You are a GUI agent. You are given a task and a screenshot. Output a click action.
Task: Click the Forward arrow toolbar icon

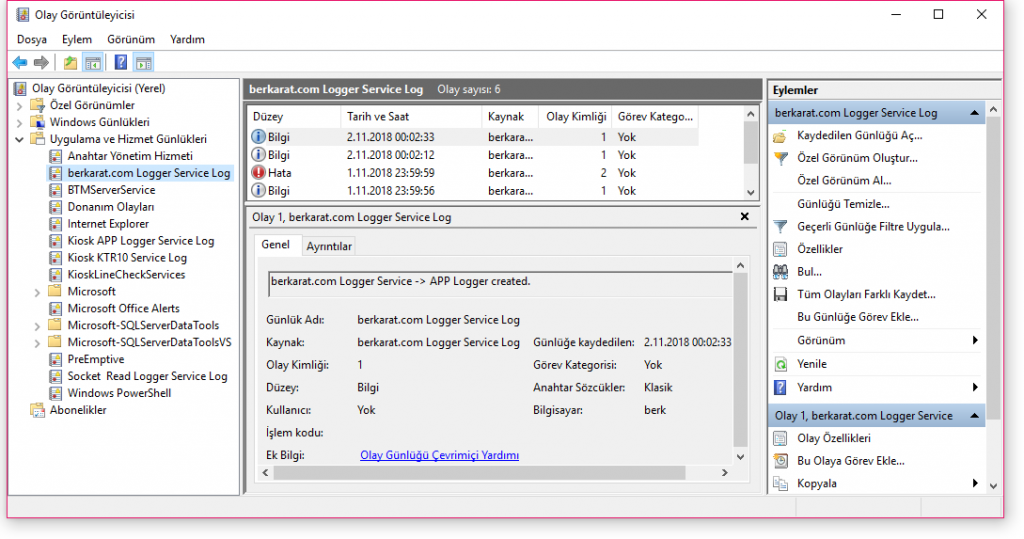click(x=41, y=63)
